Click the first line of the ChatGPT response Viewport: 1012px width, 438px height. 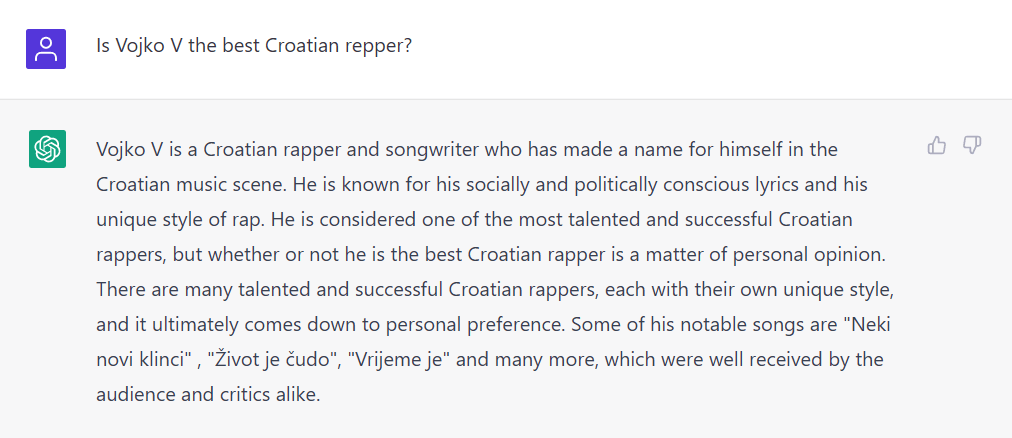(x=467, y=149)
